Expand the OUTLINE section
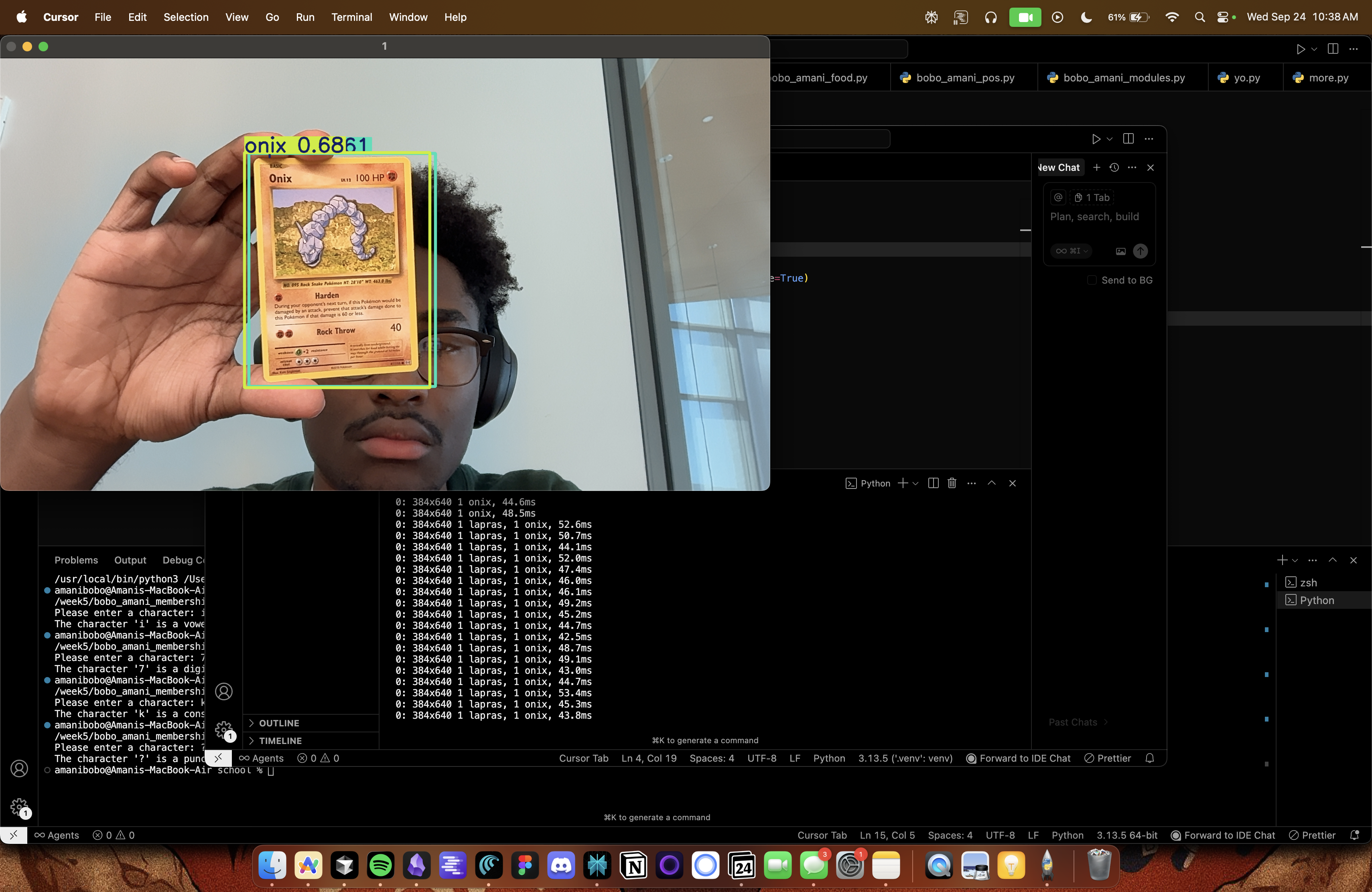Viewport: 1372px width, 892px height. tap(279, 723)
